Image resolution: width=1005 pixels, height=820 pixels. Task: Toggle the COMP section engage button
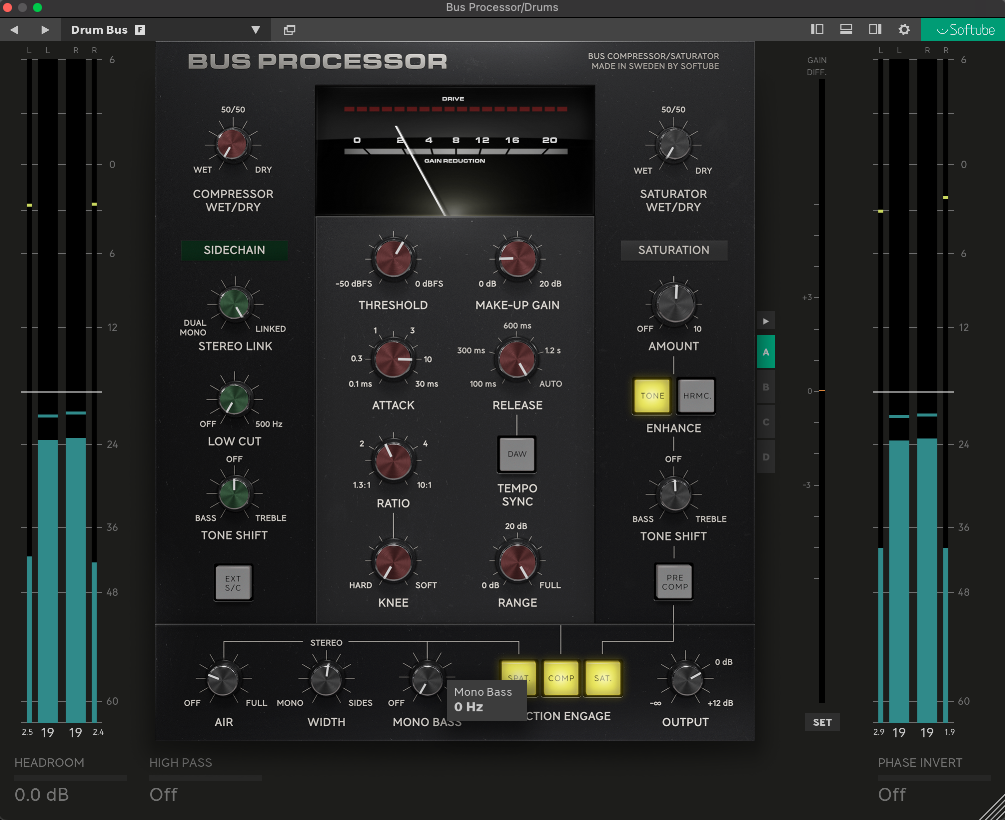[561, 678]
